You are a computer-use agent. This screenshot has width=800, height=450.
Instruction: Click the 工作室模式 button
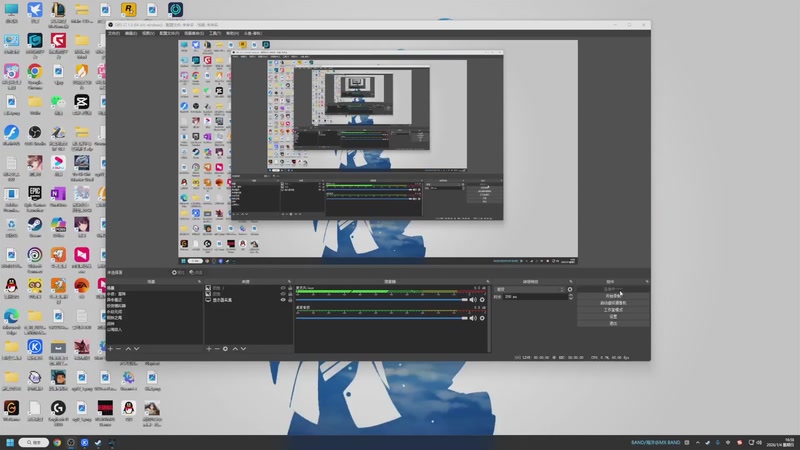point(613,310)
